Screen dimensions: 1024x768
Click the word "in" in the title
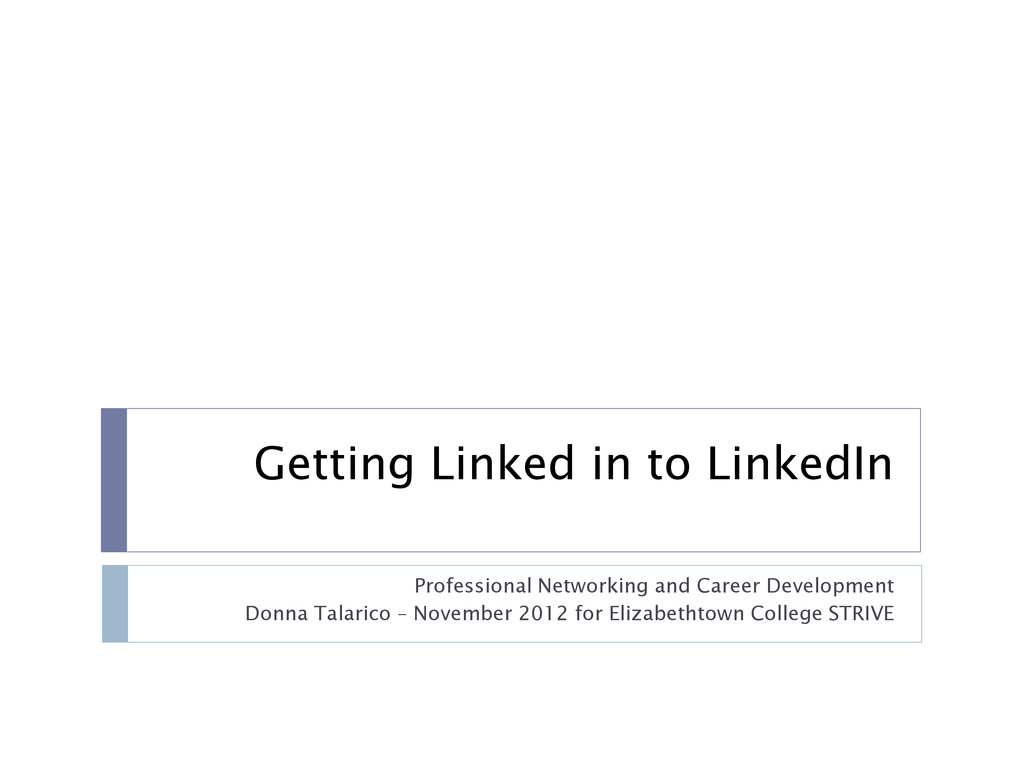pyautogui.click(x=611, y=463)
